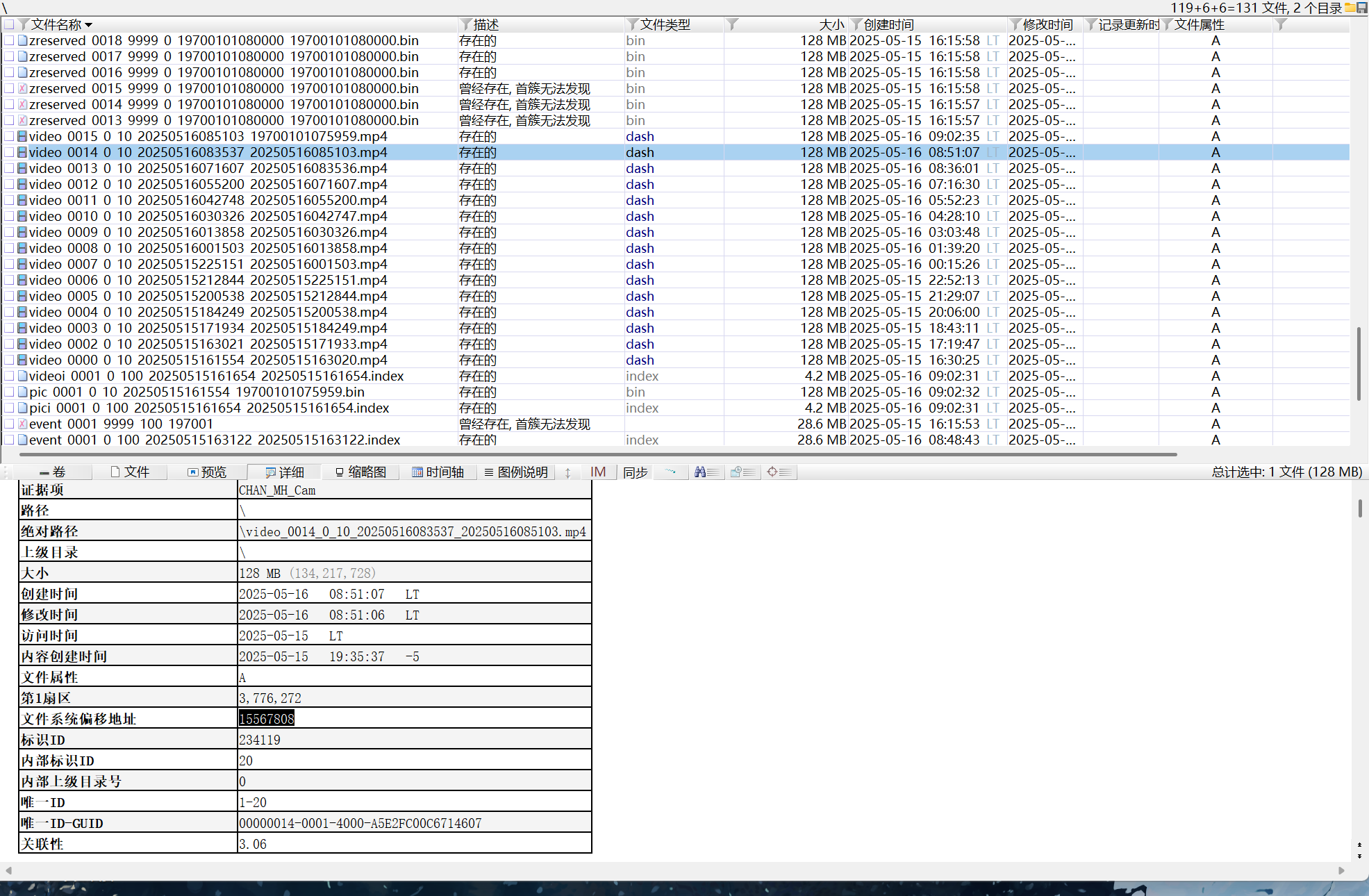1369x896 pixels.
Task: Click filter funnel on 文件类型 column
Action: 633,25
